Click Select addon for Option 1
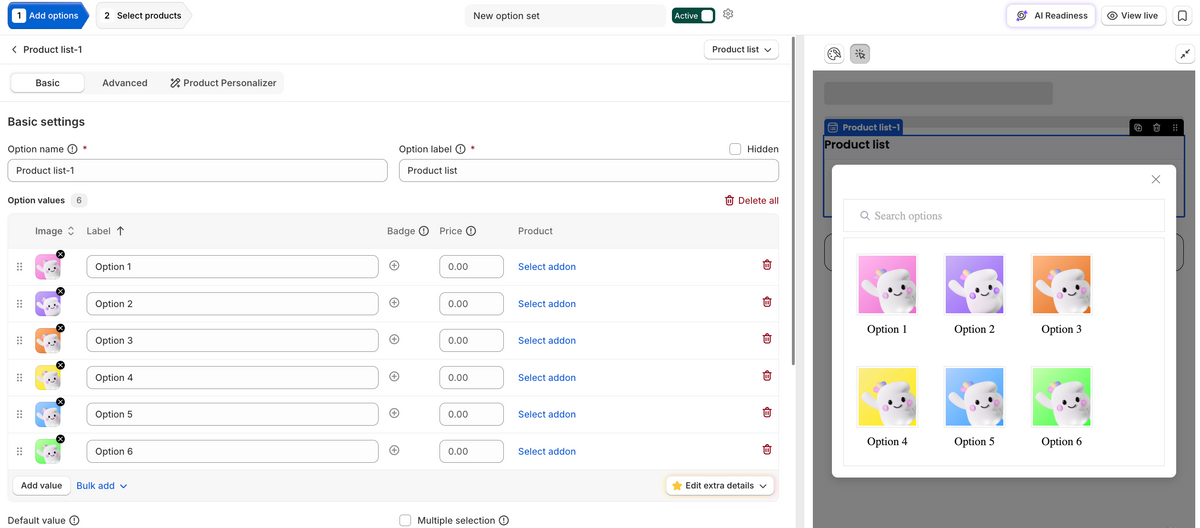 tap(547, 267)
